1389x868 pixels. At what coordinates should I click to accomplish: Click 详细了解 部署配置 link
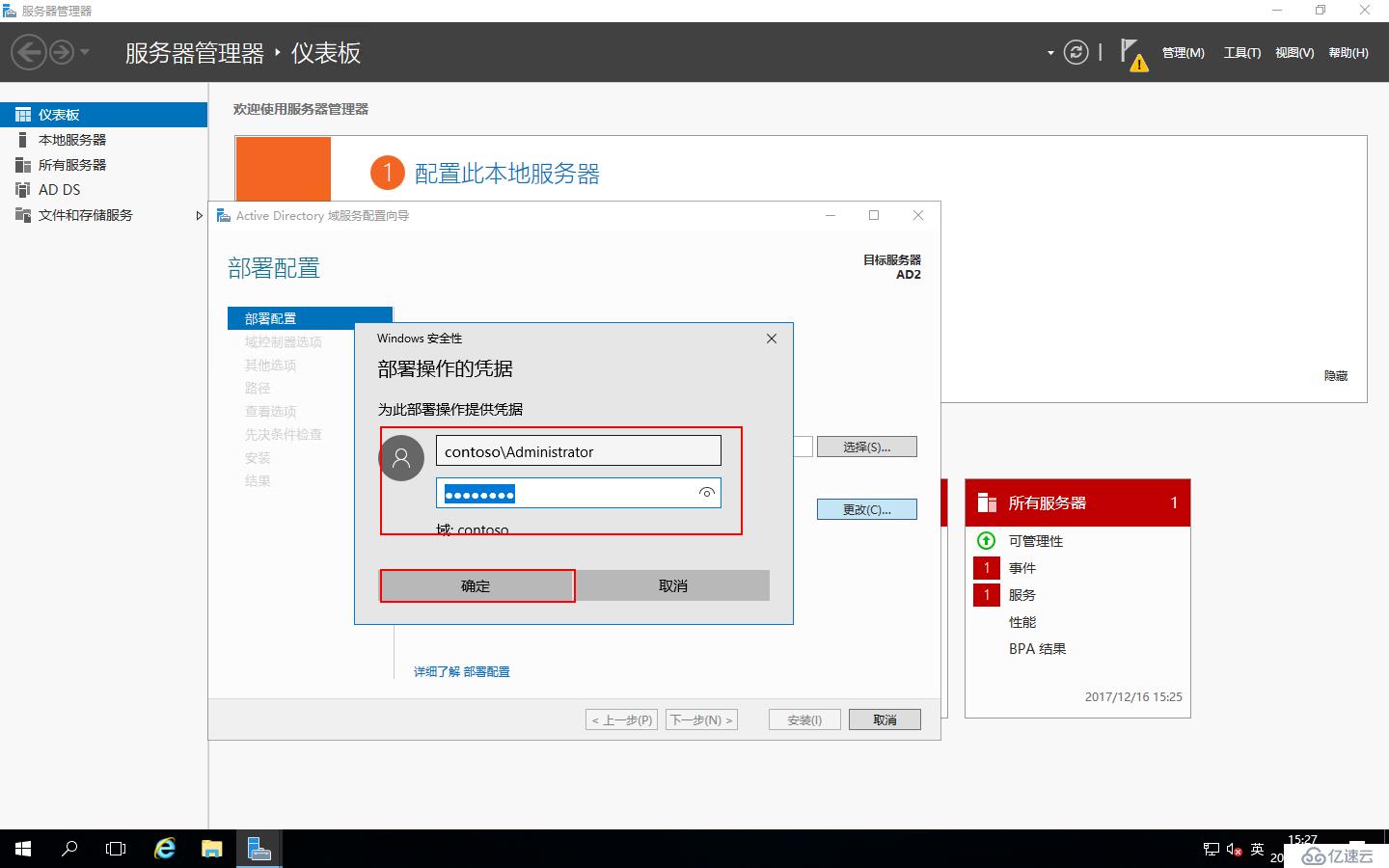[x=462, y=671]
